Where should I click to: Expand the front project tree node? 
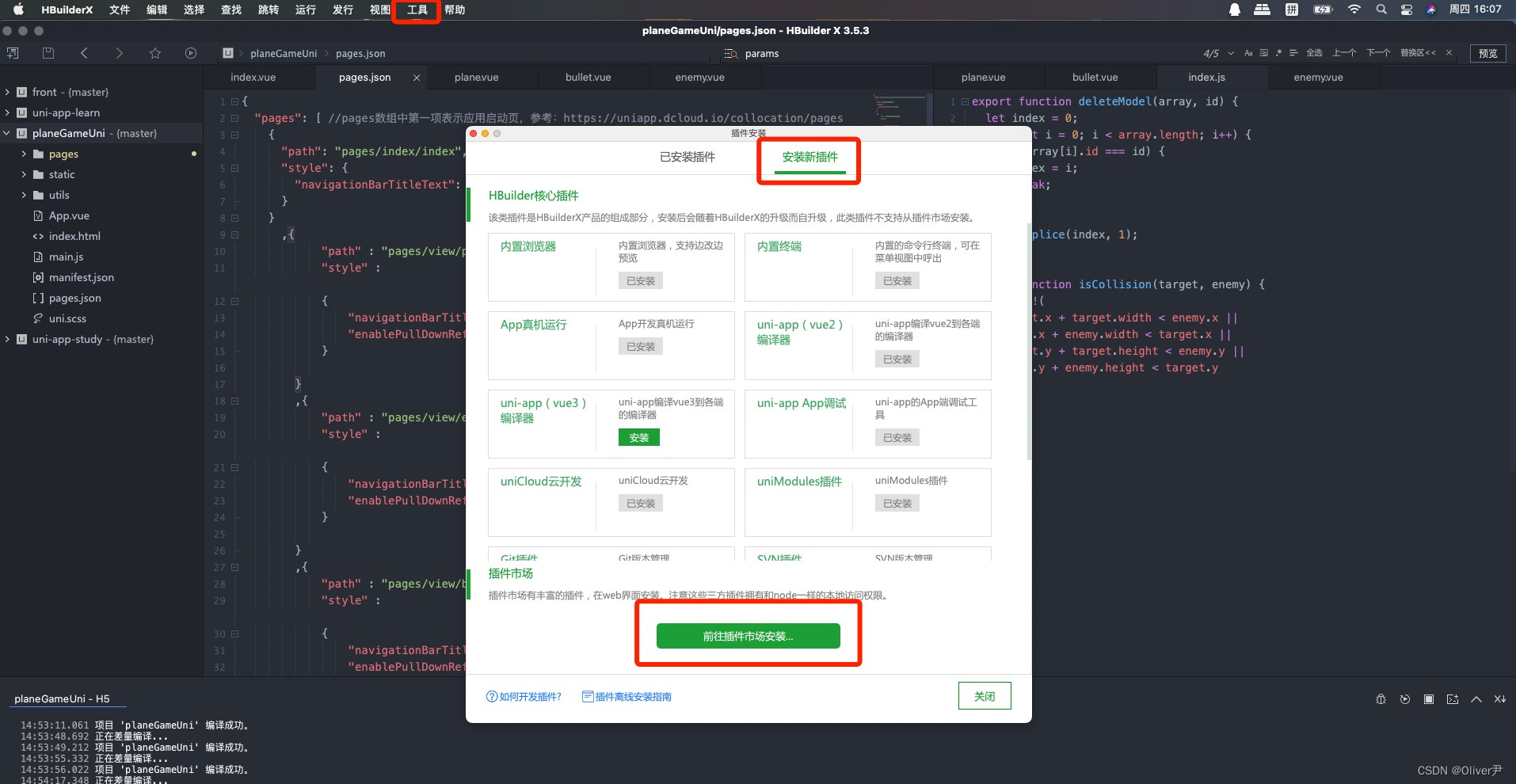(7, 92)
